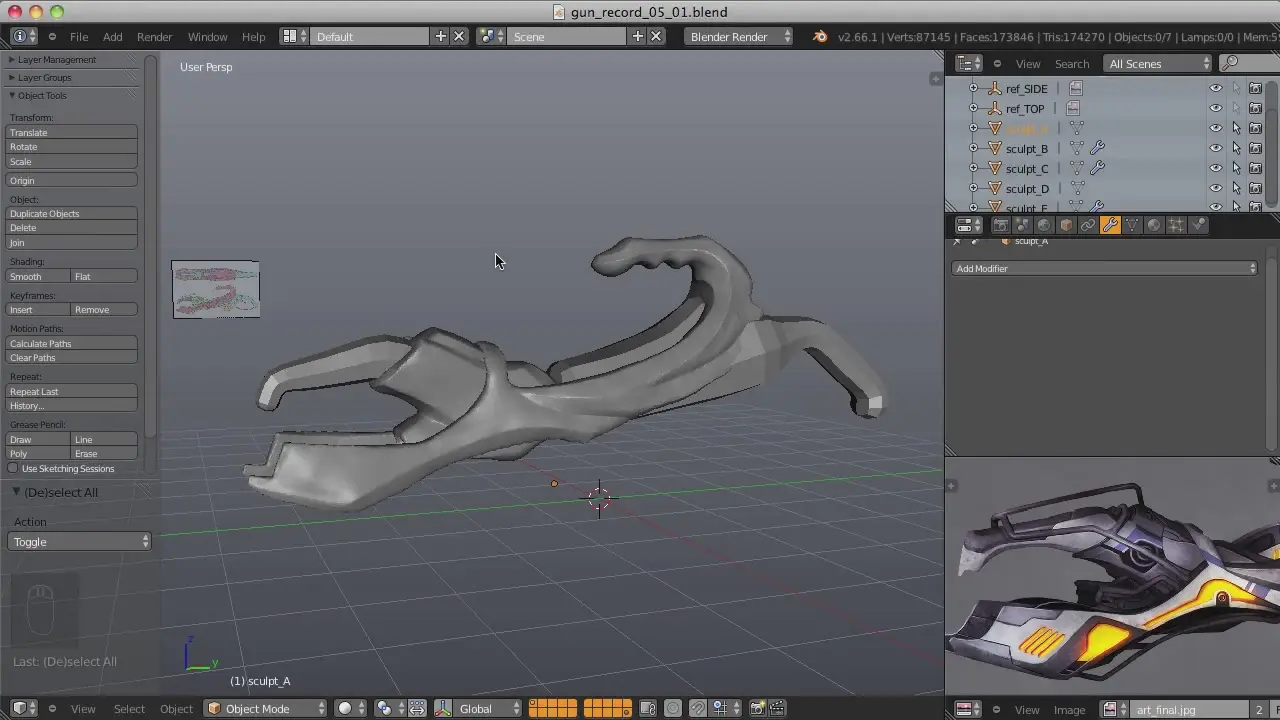1280x720 pixels.
Task: Click the OpenGL render image camera icon
Action: (757, 708)
